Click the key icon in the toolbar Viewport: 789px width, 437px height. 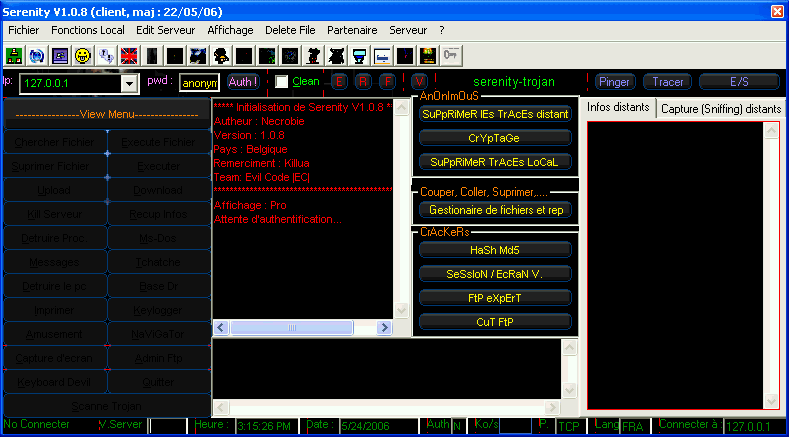click(x=450, y=54)
